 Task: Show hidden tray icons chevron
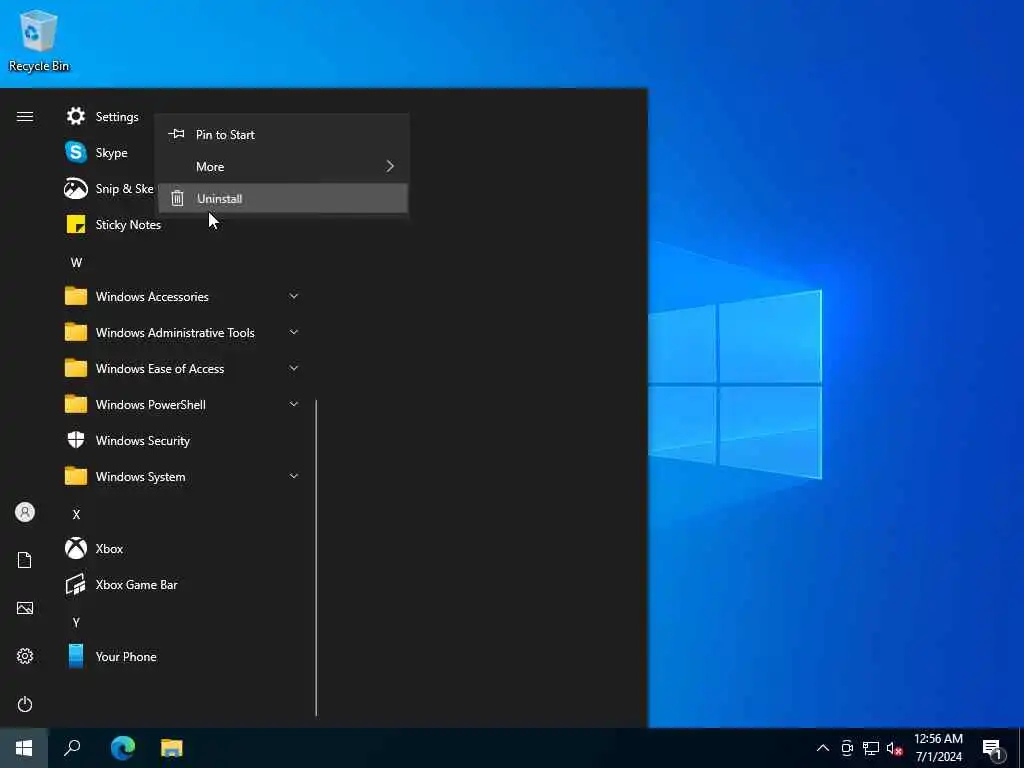tap(823, 748)
